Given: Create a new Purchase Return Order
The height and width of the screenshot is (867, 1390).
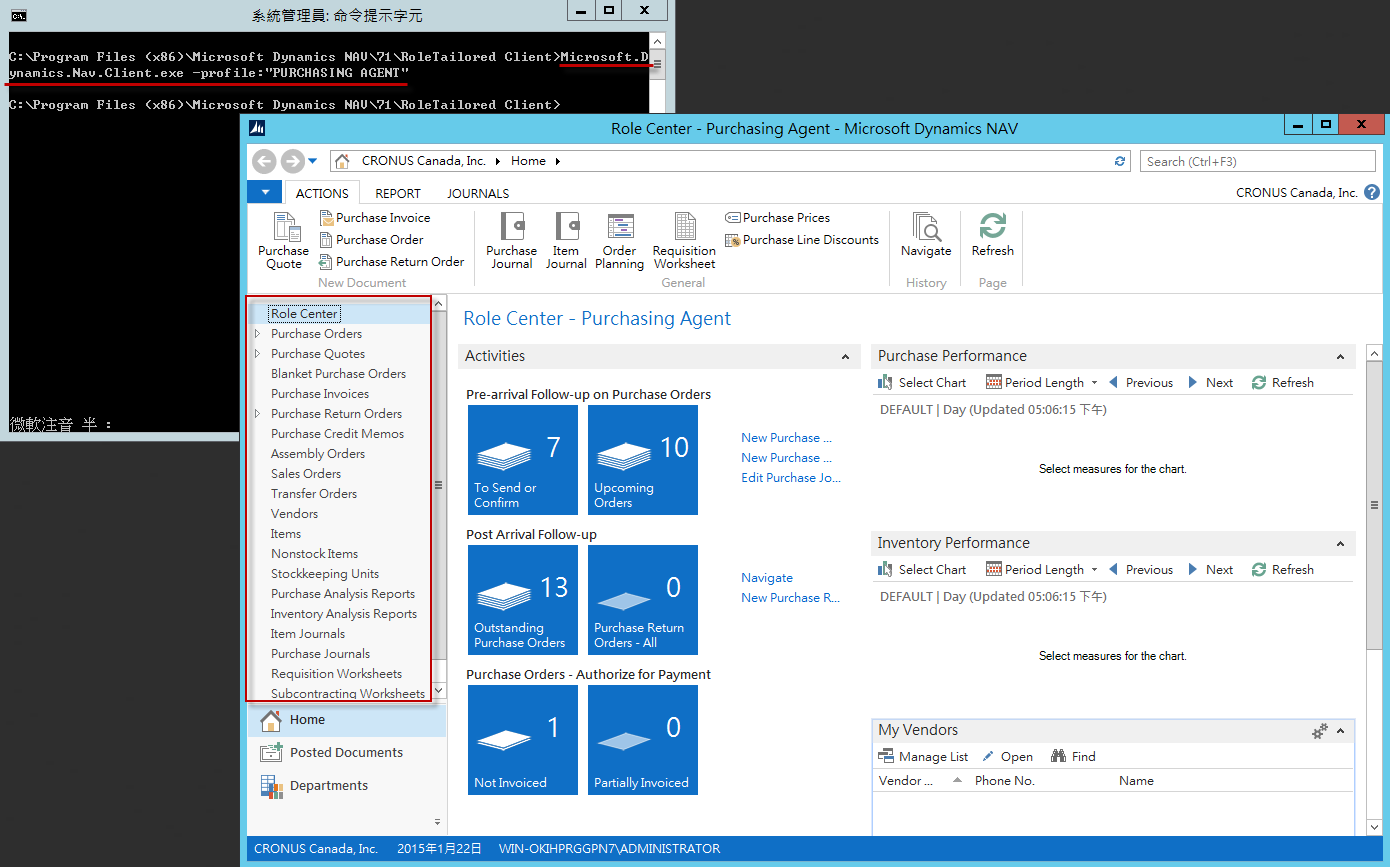Looking at the screenshot, I should (x=392, y=262).
